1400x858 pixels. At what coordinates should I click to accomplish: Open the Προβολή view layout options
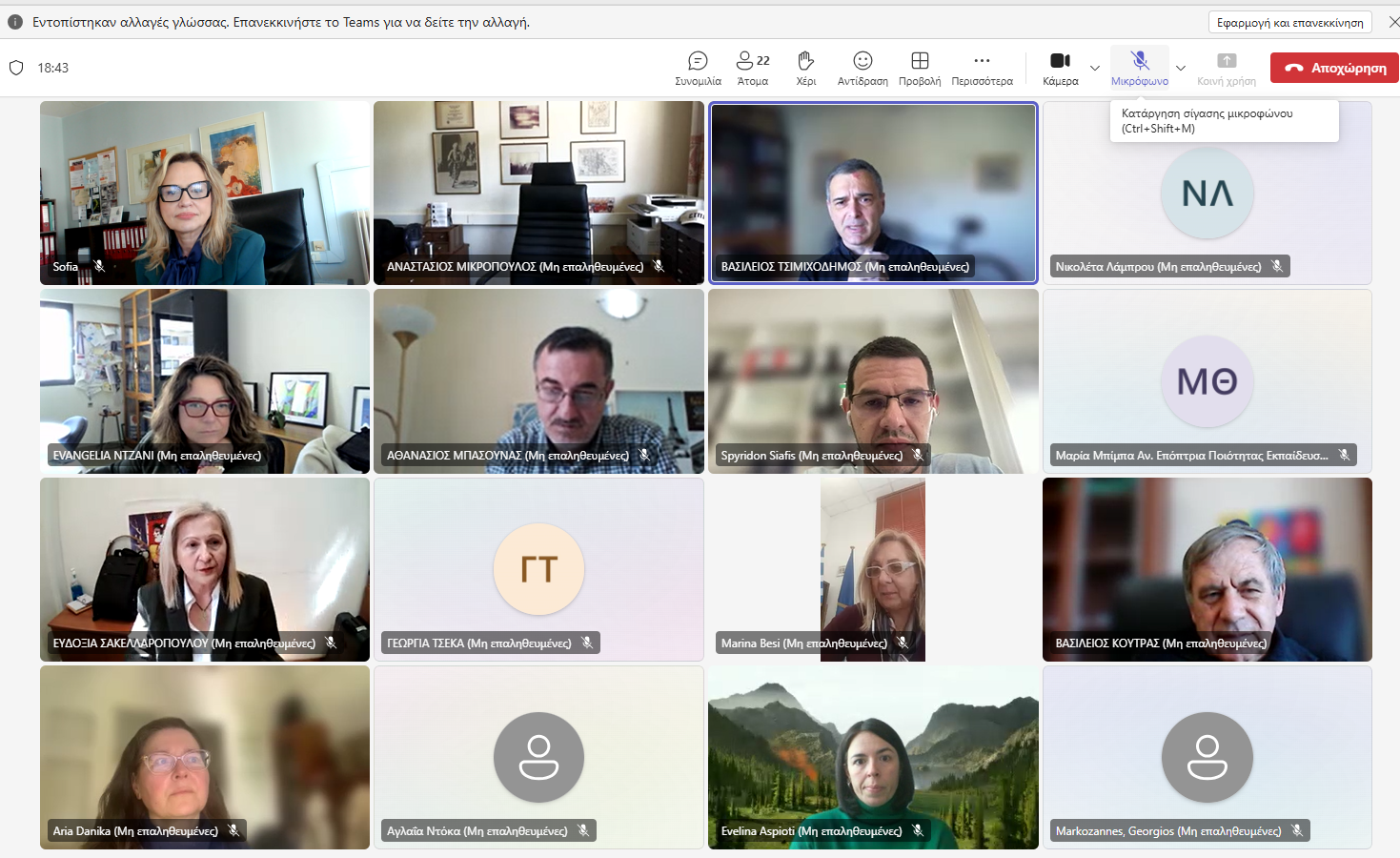(x=920, y=68)
